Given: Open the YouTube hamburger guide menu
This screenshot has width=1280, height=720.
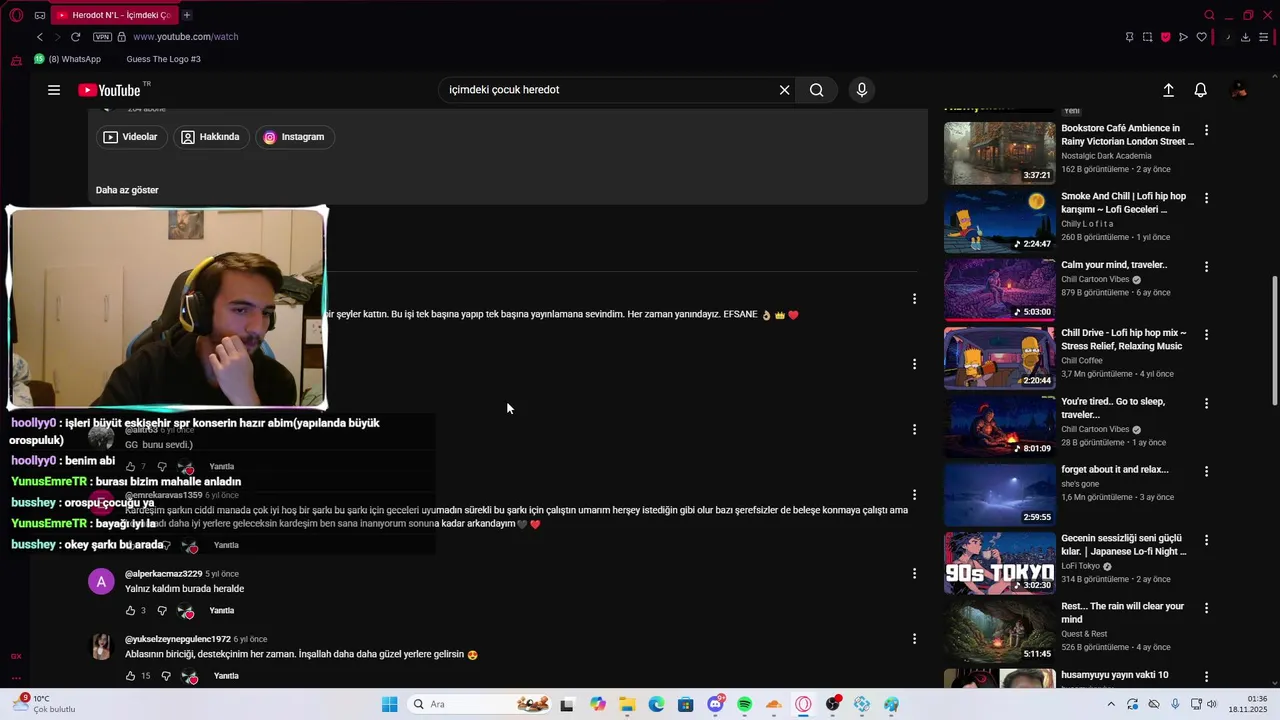Looking at the screenshot, I should 54,90.
